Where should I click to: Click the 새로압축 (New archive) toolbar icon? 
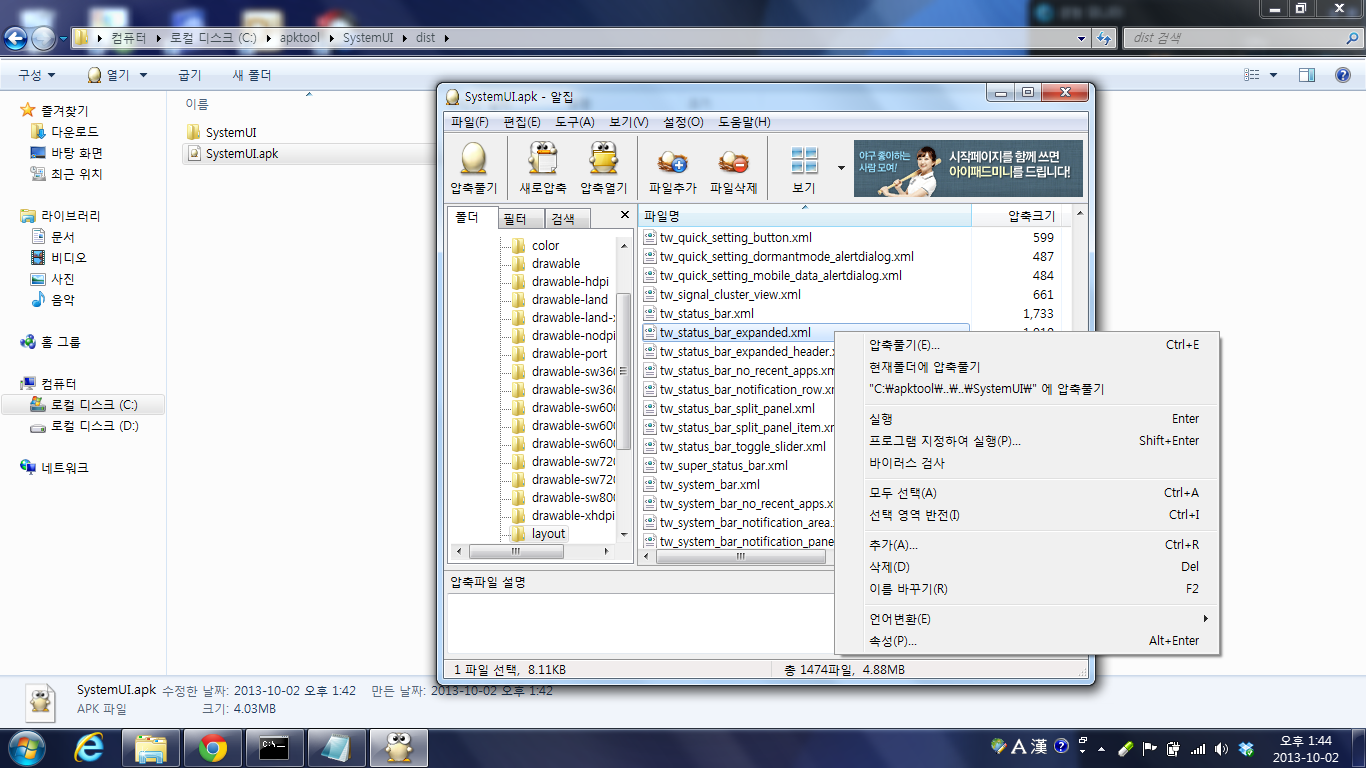542,168
